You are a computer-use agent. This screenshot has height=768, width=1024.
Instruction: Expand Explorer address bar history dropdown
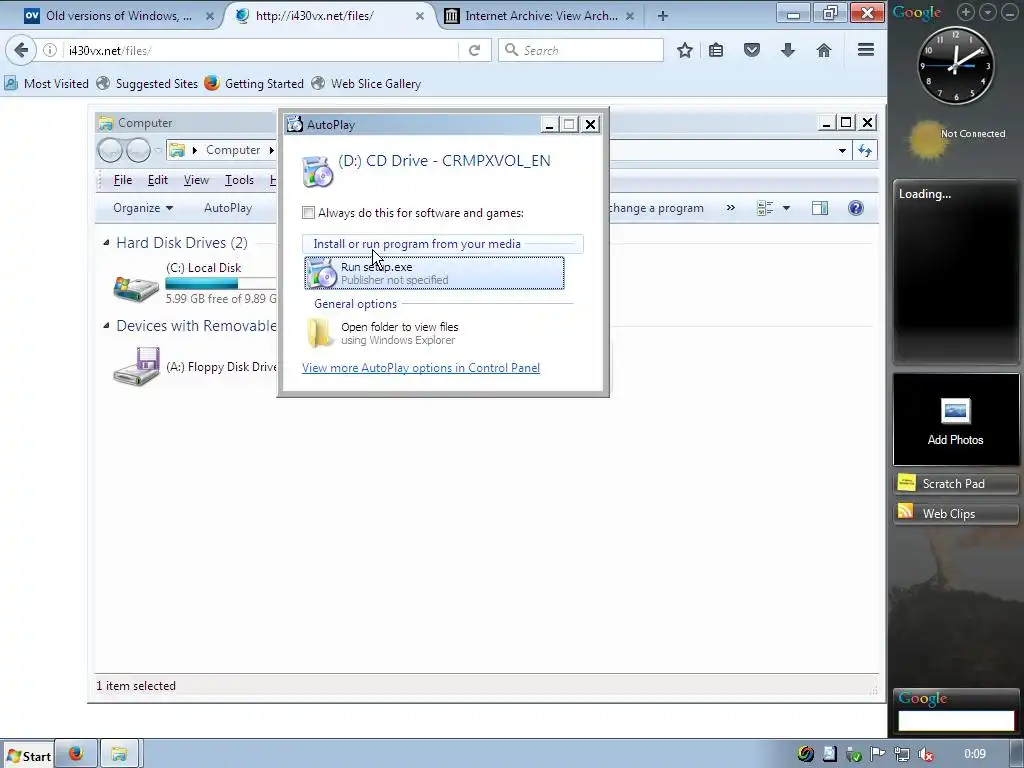(842, 151)
